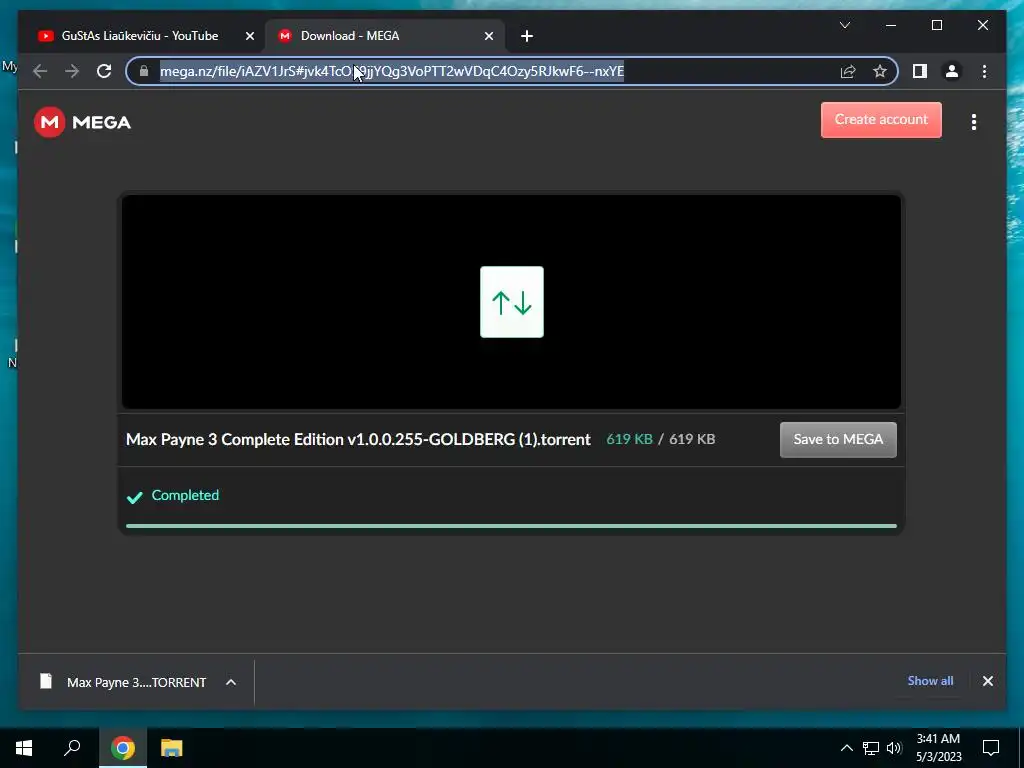Show all downloads
Screen dimensions: 1024x768
point(930,680)
